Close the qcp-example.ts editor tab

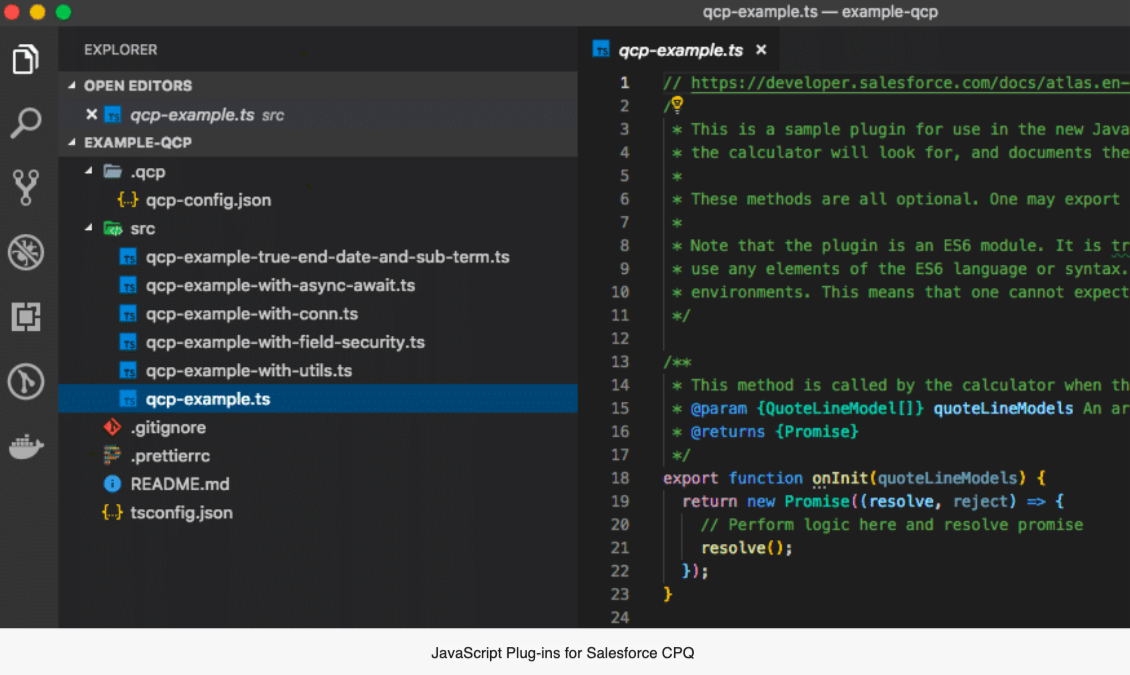pos(761,50)
